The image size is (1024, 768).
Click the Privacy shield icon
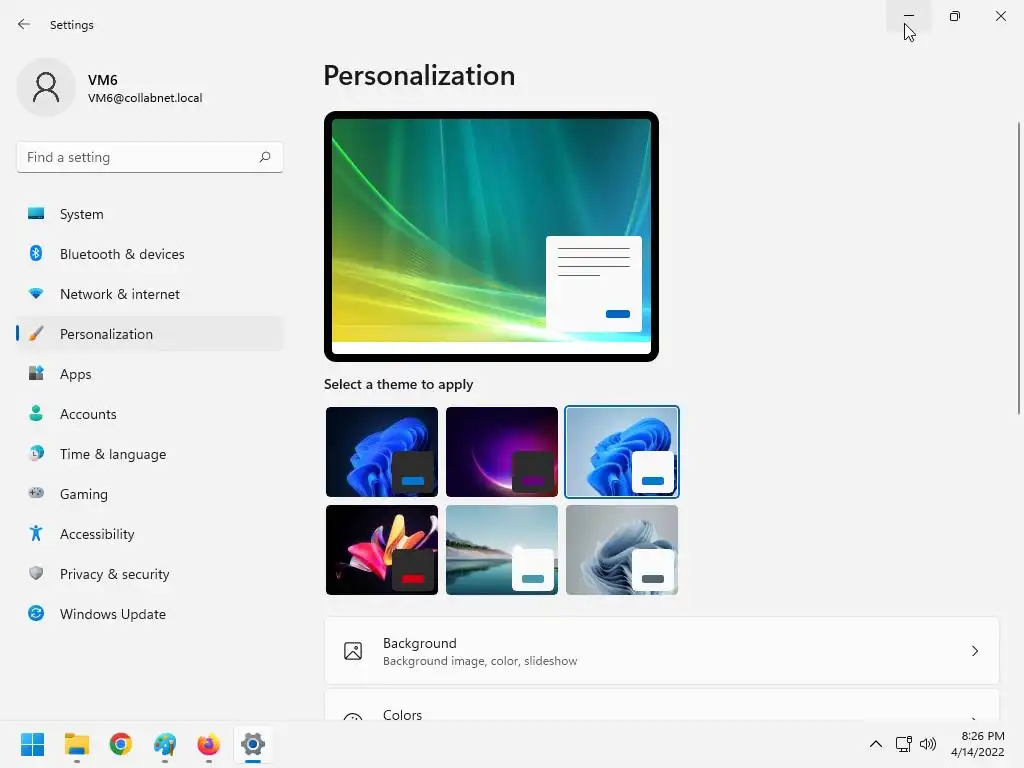pos(36,573)
